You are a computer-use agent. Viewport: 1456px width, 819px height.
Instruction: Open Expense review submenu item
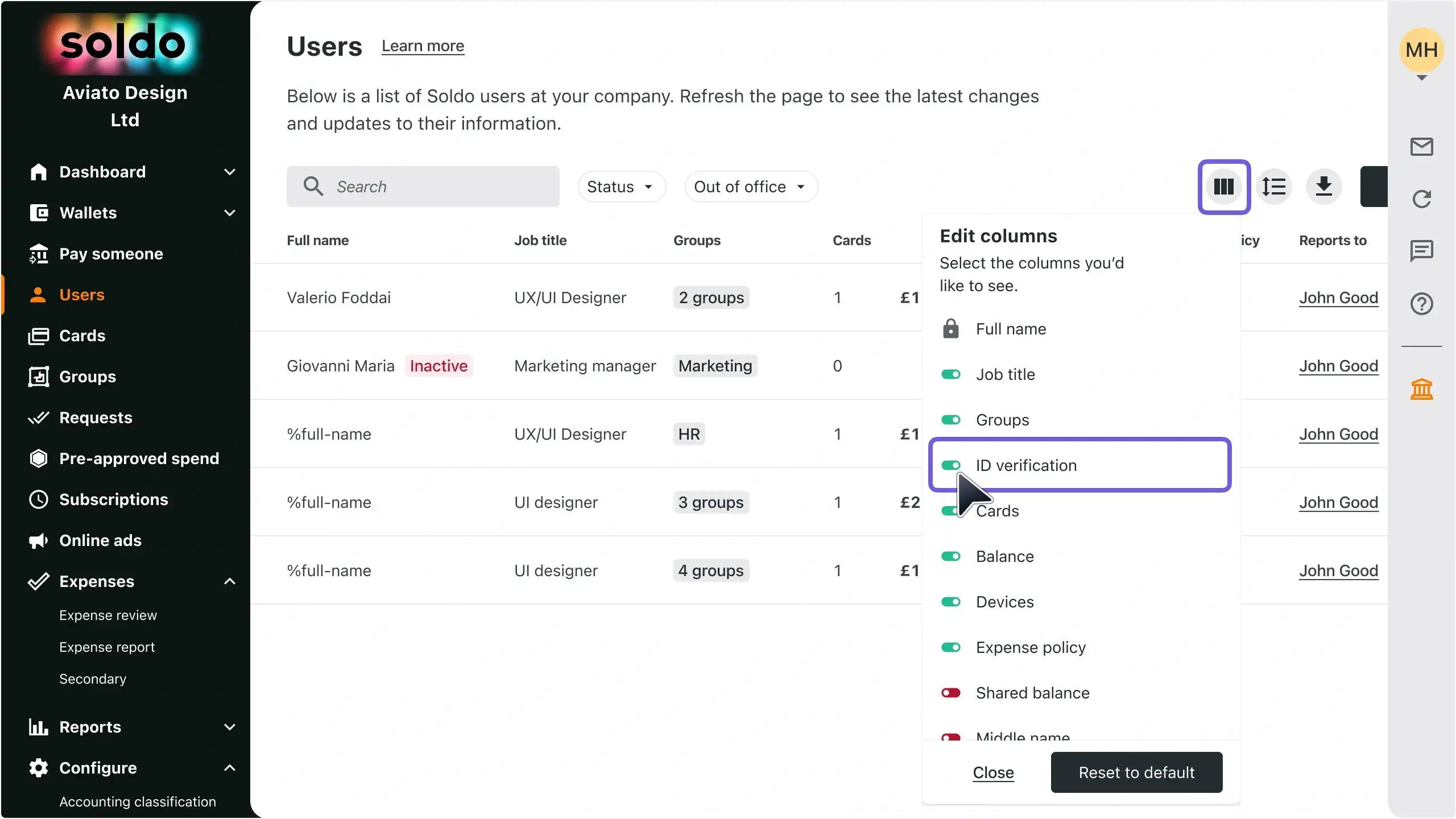point(108,615)
